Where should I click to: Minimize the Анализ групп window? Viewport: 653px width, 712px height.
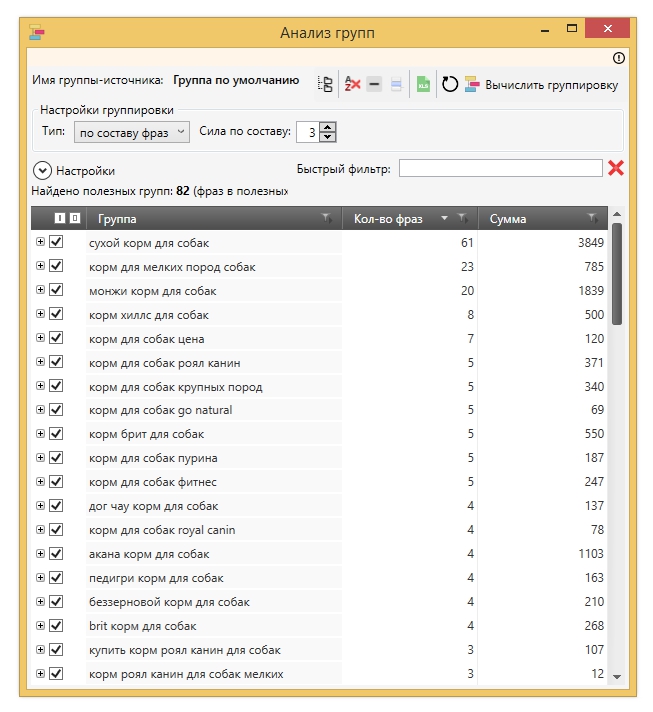tap(545, 30)
